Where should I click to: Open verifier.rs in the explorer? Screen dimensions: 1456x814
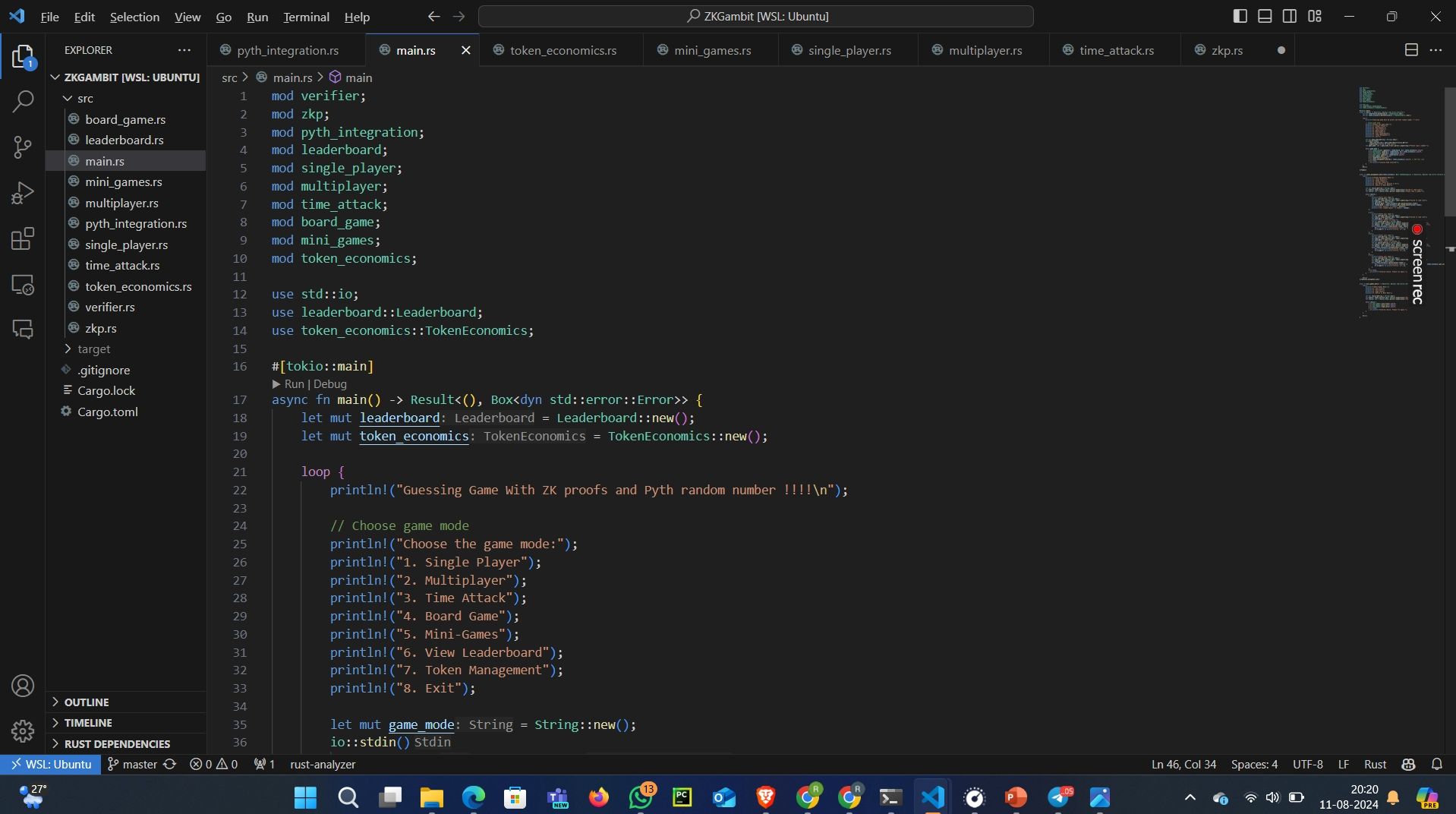pyautogui.click(x=126, y=307)
